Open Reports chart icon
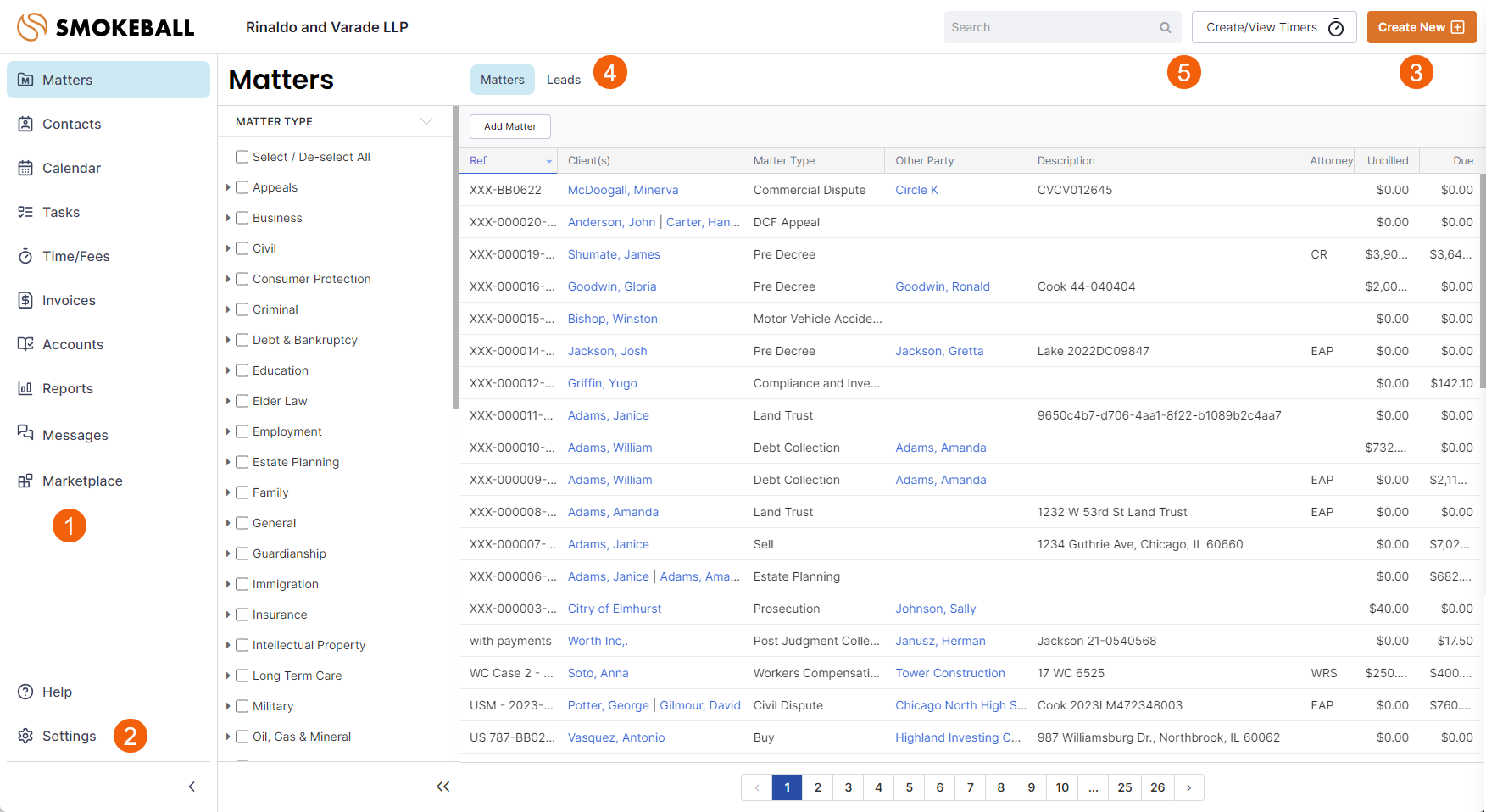The height and width of the screenshot is (812, 1486). [x=25, y=388]
